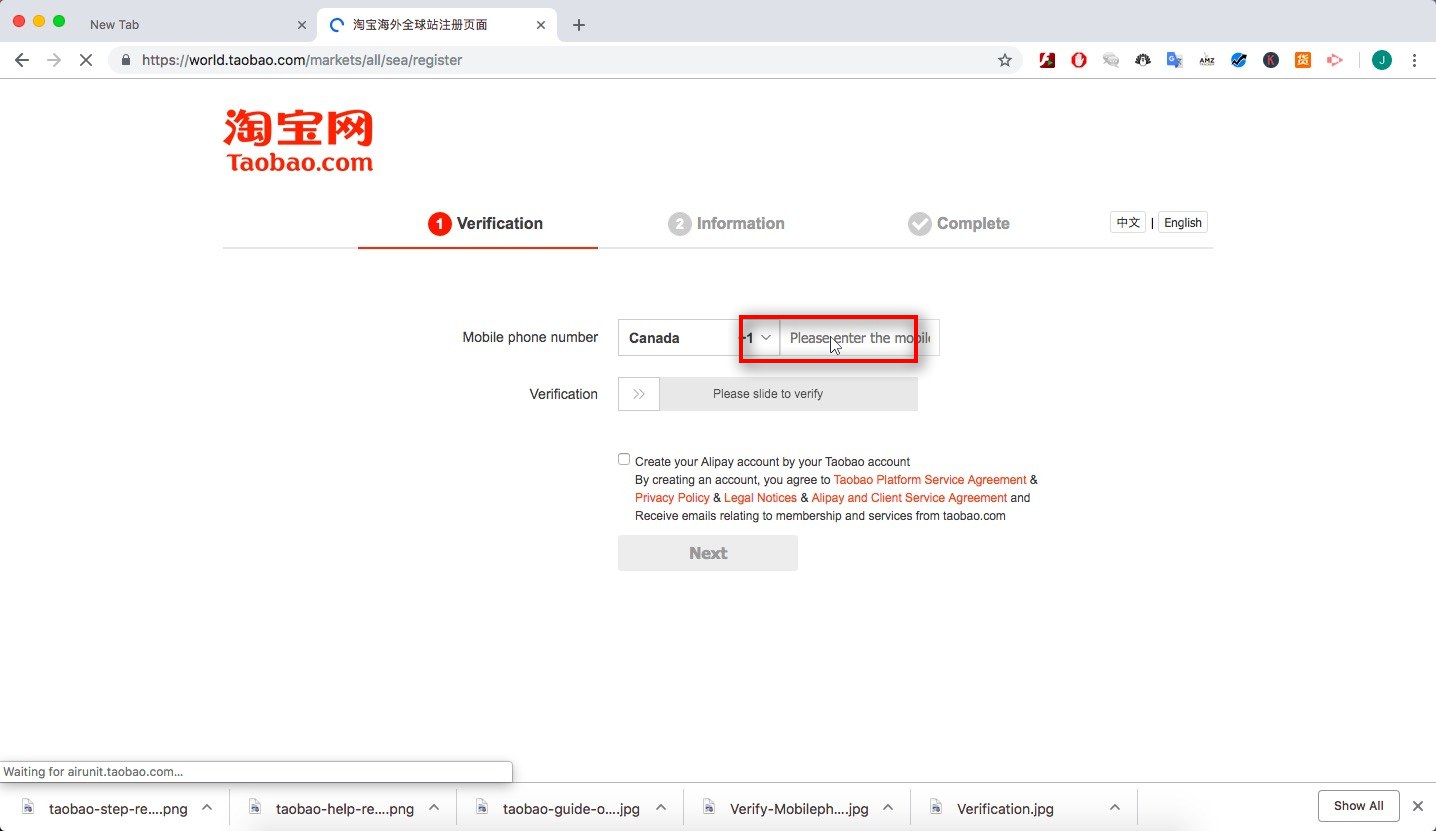Open the Legal Notices link
The width and height of the screenshot is (1436, 831).
pyautogui.click(x=760, y=498)
